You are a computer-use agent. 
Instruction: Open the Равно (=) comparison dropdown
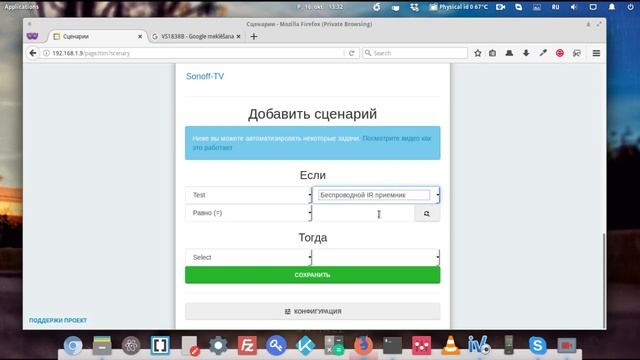(x=249, y=213)
